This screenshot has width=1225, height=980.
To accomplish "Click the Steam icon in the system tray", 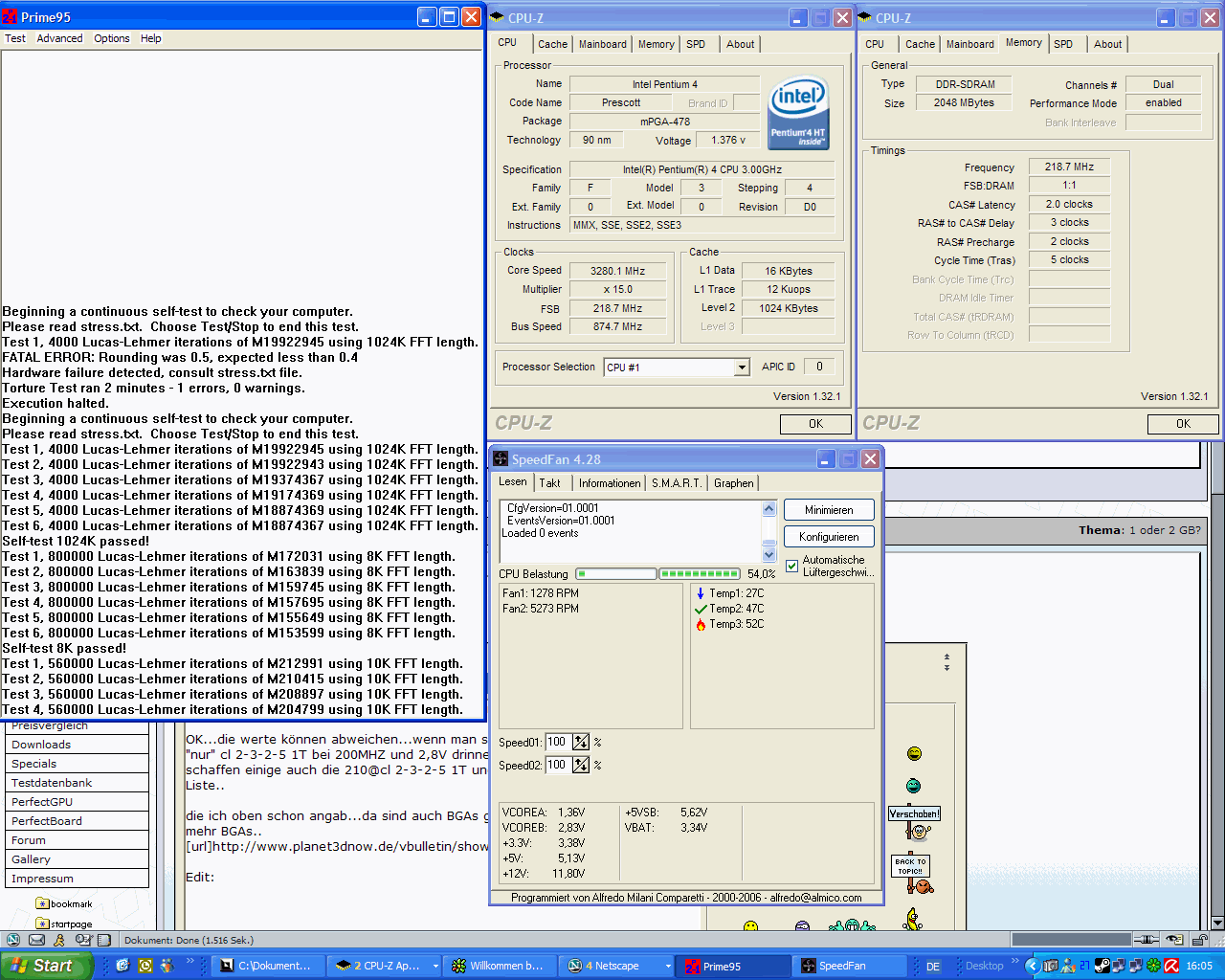I will click(x=1102, y=966).
